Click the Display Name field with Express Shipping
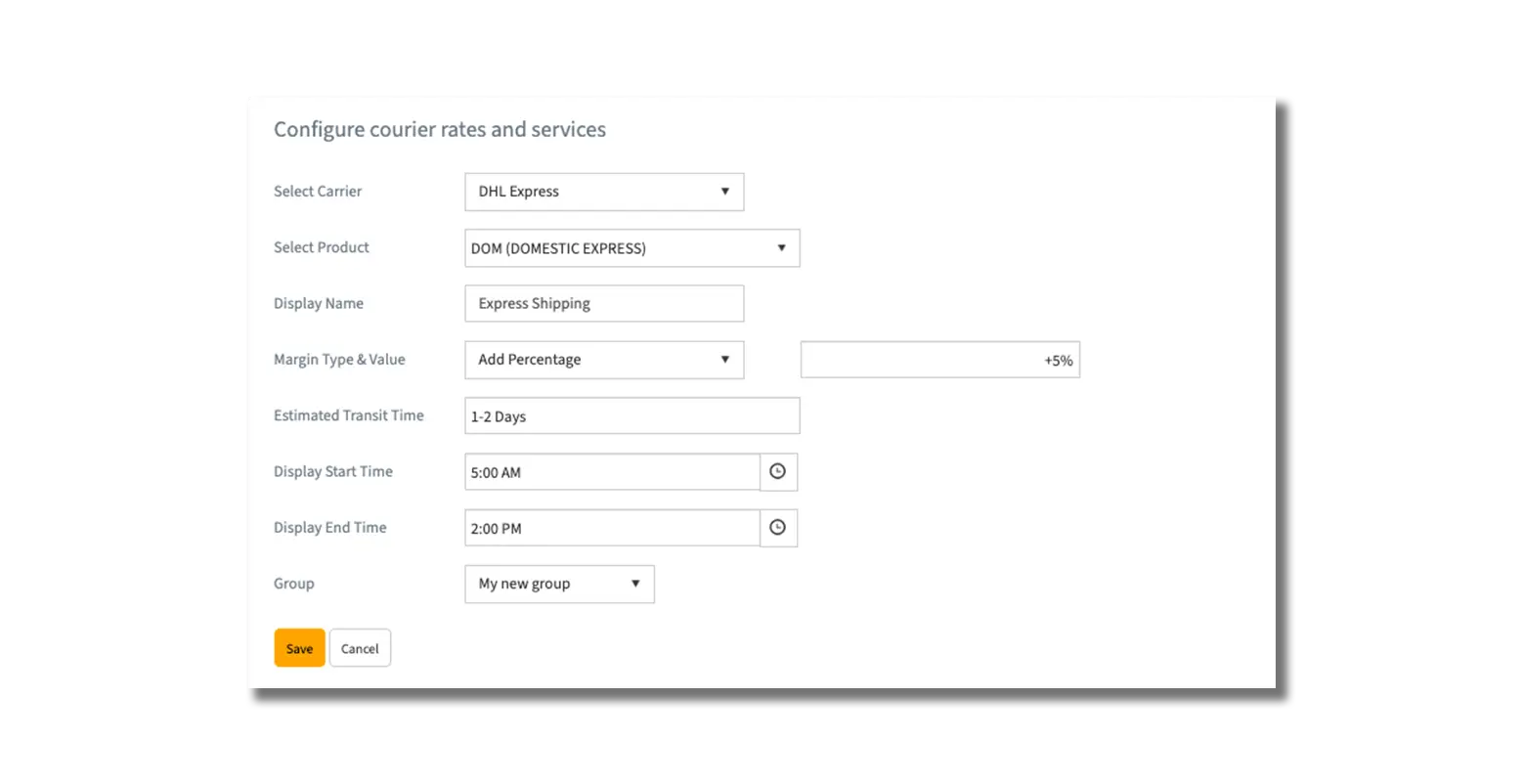Screen dimensions: 1524x784 603,304
